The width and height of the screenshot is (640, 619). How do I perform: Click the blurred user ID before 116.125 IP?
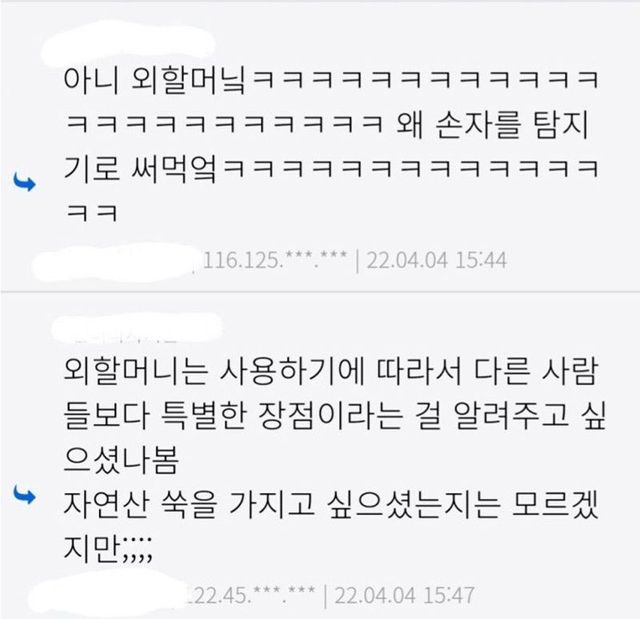point(114,259)
